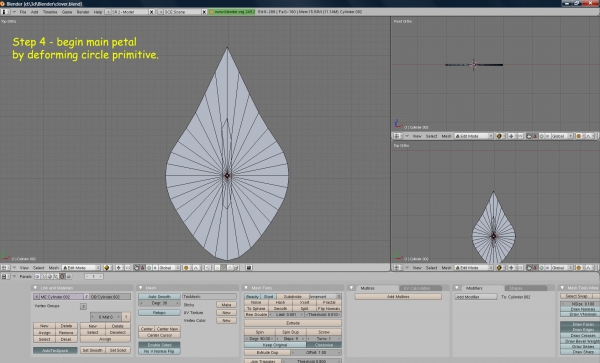Click window type icon in top info header

[5, 12]
